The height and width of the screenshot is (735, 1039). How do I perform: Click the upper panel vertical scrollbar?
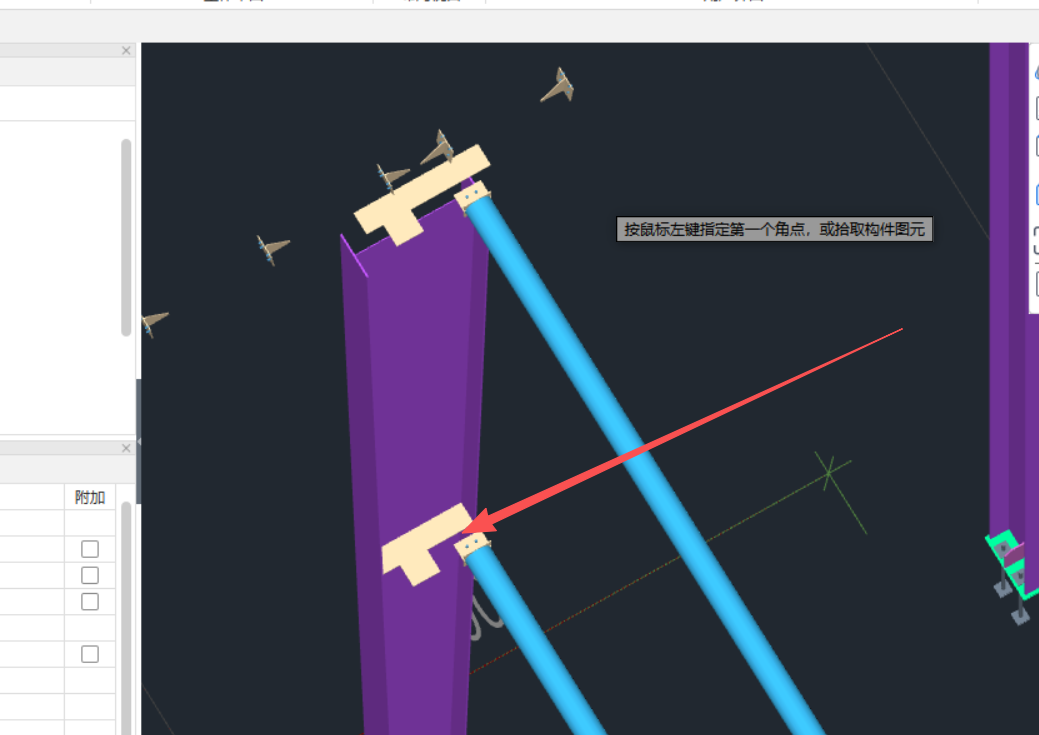click(x=126, y=237)
